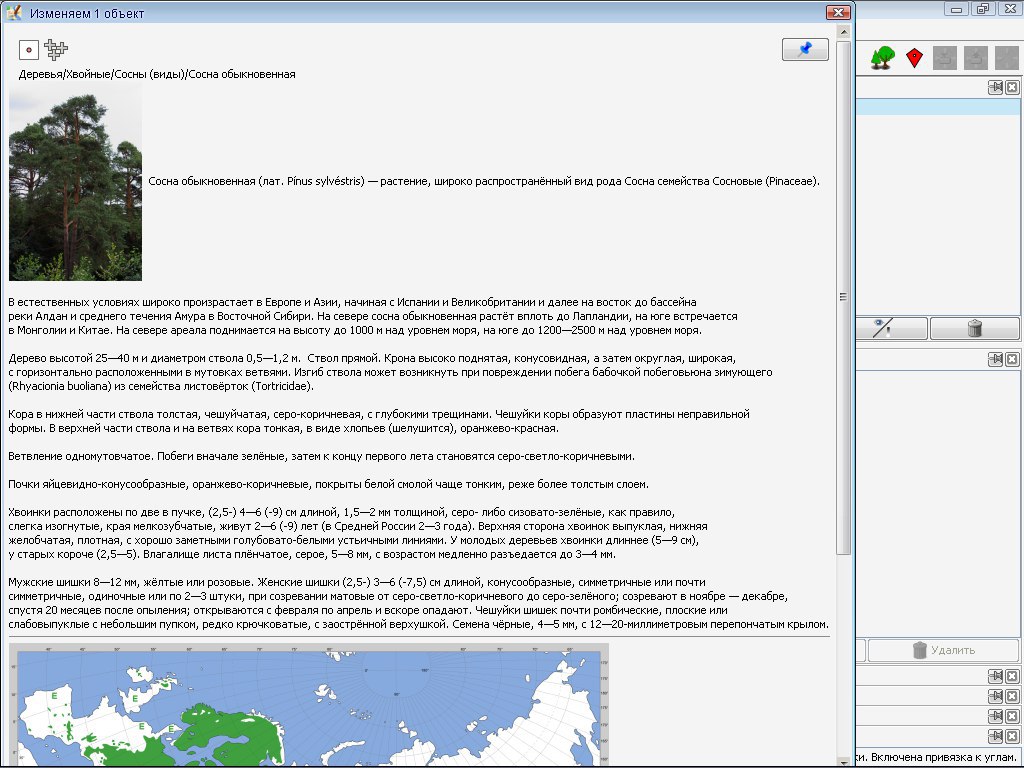Close the top panel containing the highlighted row
This screenshot has height=768, width=1024.
pos(1012,87)
